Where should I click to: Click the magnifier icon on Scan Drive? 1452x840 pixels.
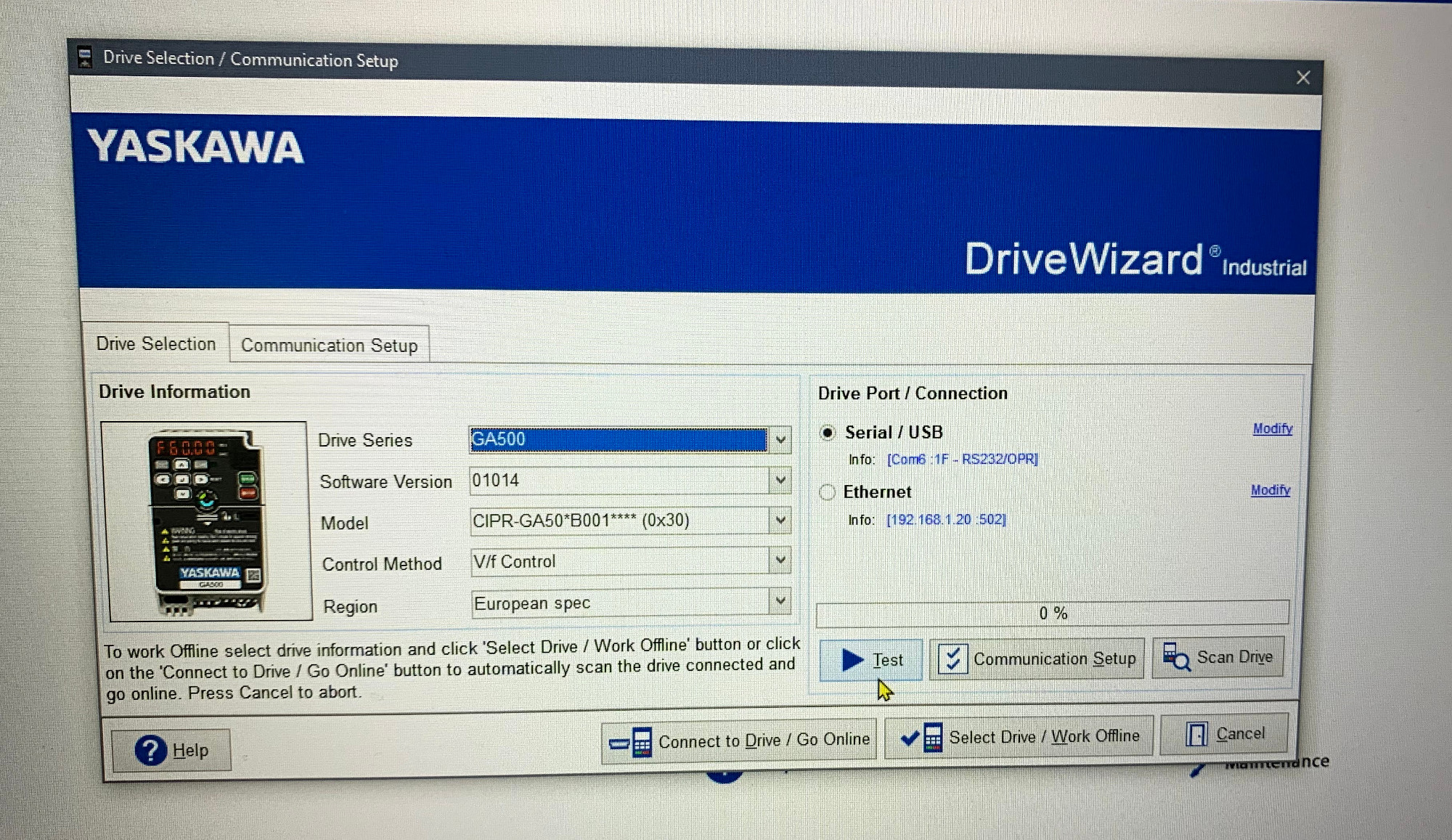pos(1176,656)
